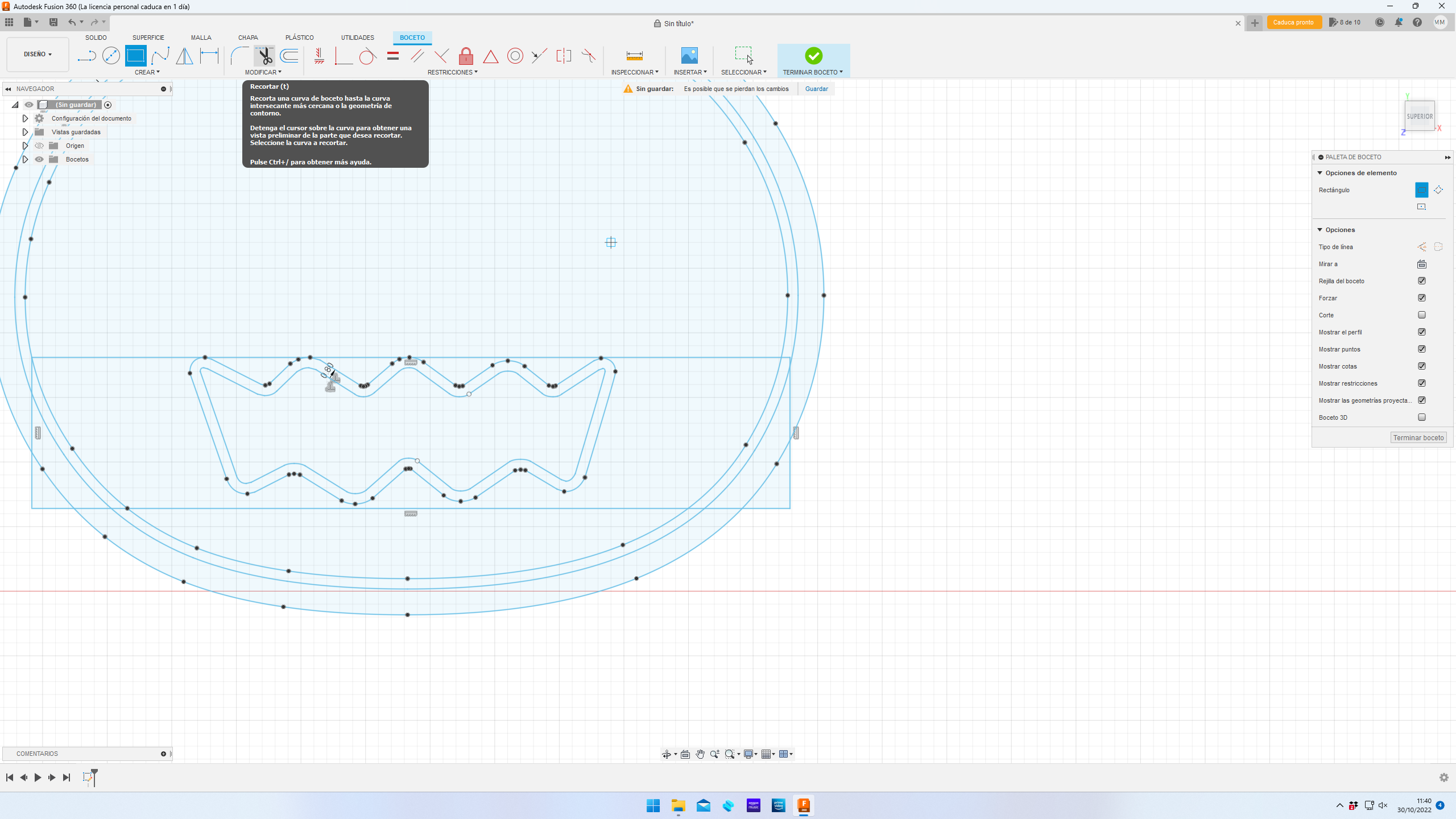This screenshot has height=819, width=1456.
Task: Expand the Bocetos tree node
Action: click(x=25, y=159)
